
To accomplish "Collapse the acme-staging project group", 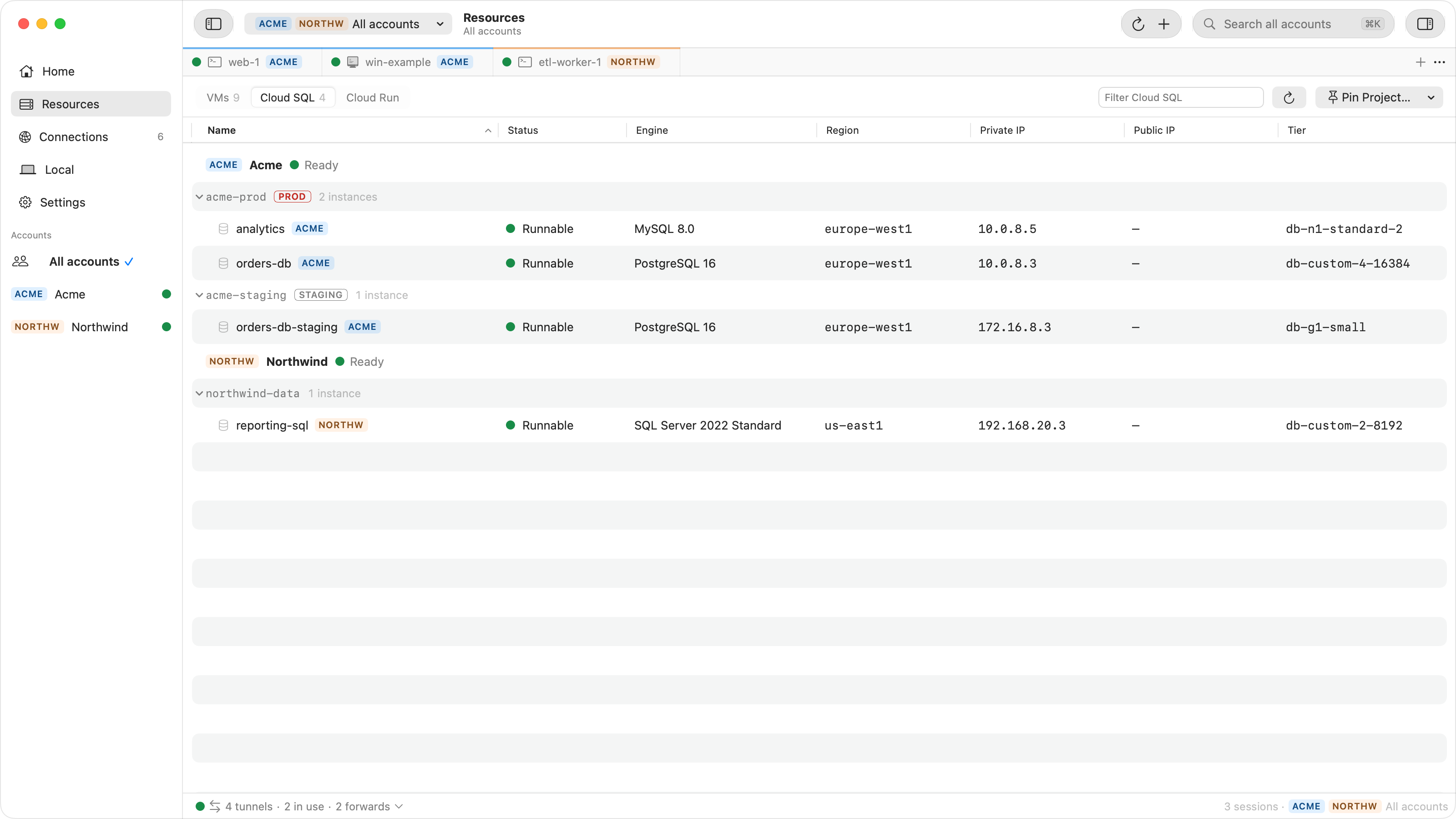I will (200, 295).
